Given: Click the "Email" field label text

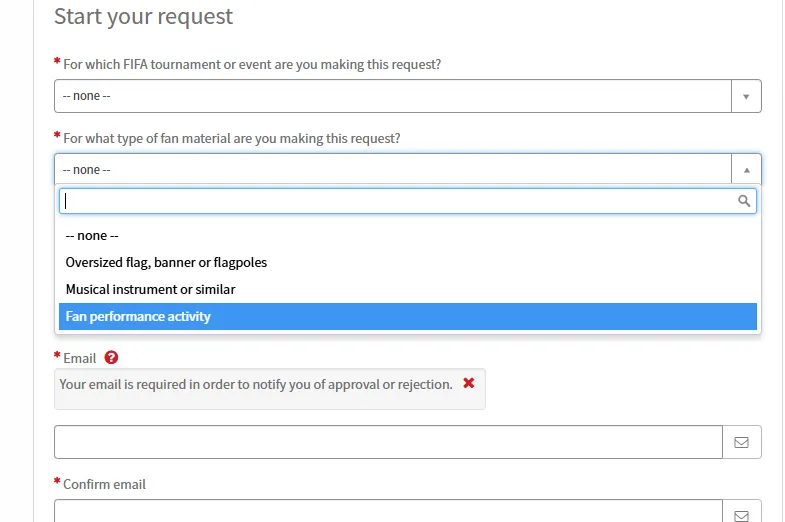Looking at the screenshot, I should click(80, 358).
